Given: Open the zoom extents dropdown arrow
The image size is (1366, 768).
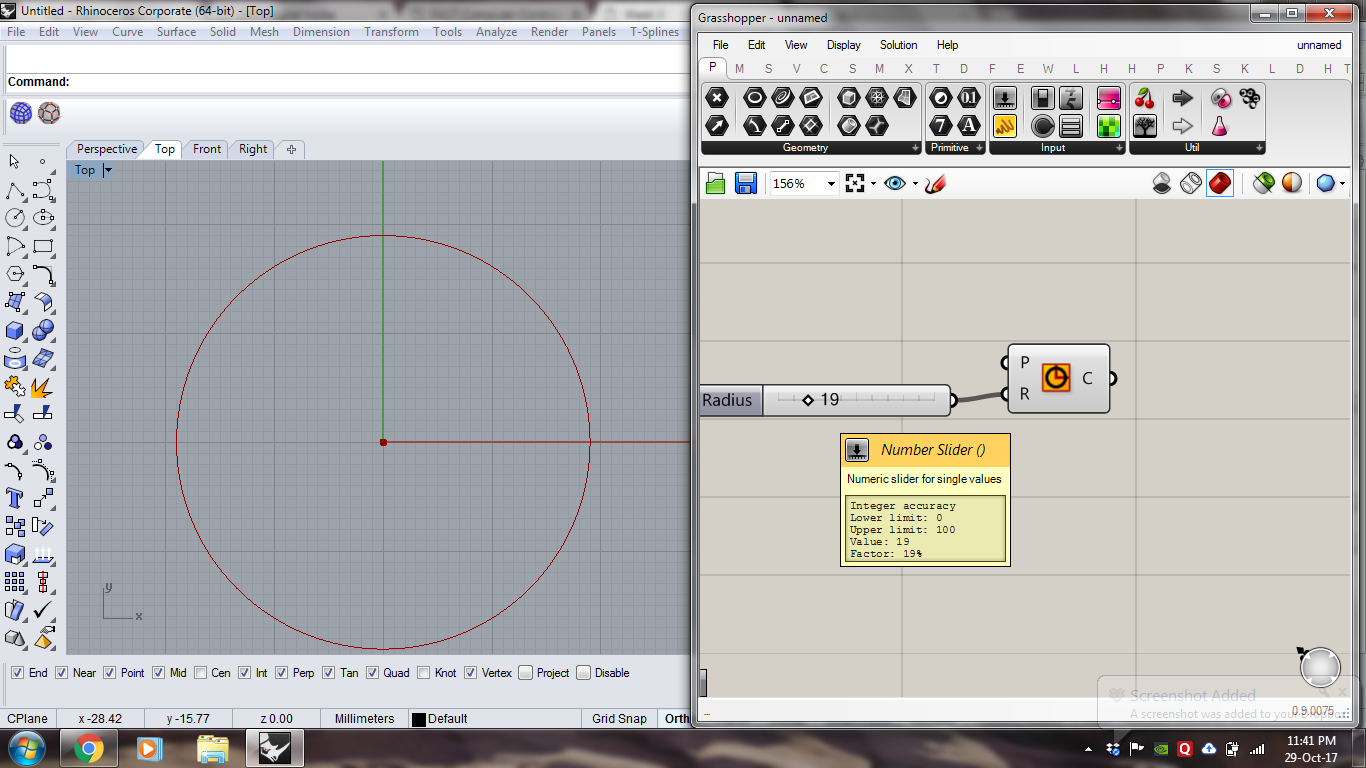Looking at the screenshot, I should point(873,184).
